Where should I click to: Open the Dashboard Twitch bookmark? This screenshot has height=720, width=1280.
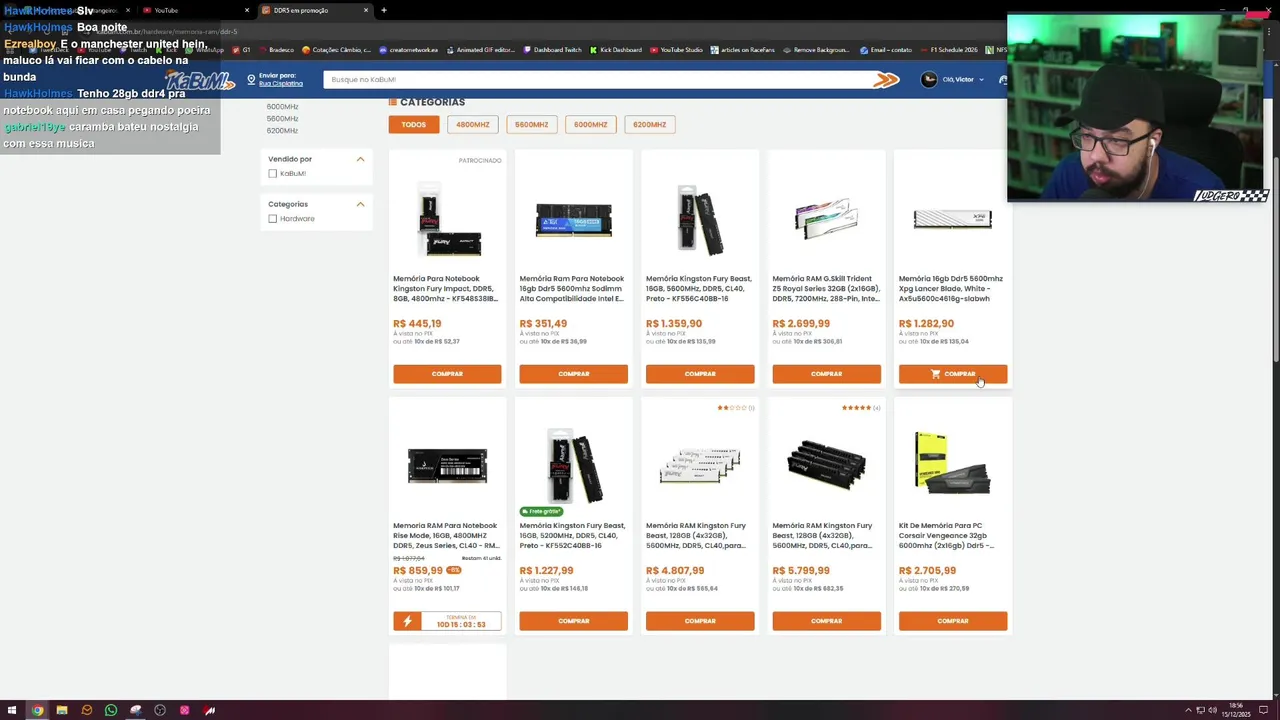coord(552,50)
